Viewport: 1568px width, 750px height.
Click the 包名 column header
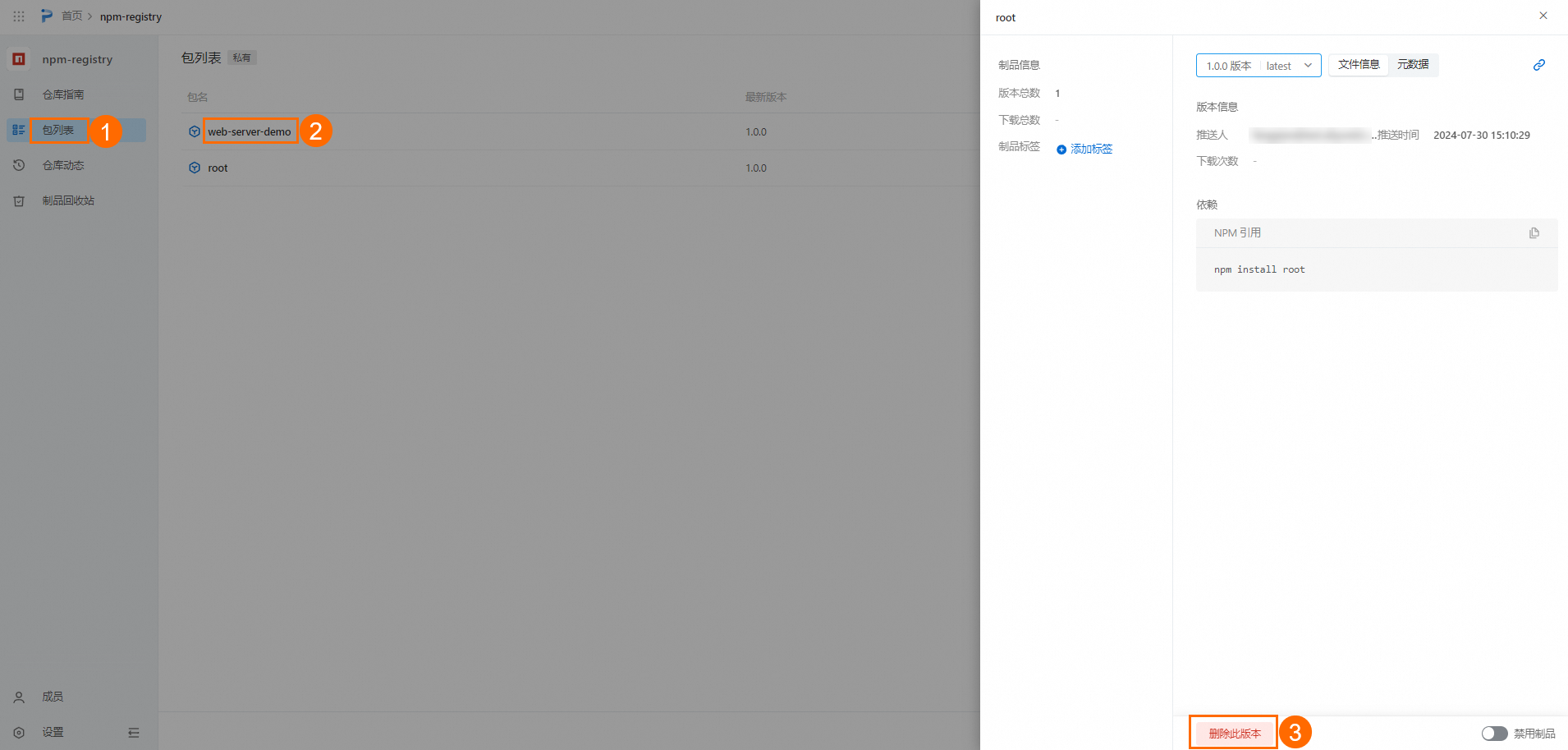click(x=197, y=97)
